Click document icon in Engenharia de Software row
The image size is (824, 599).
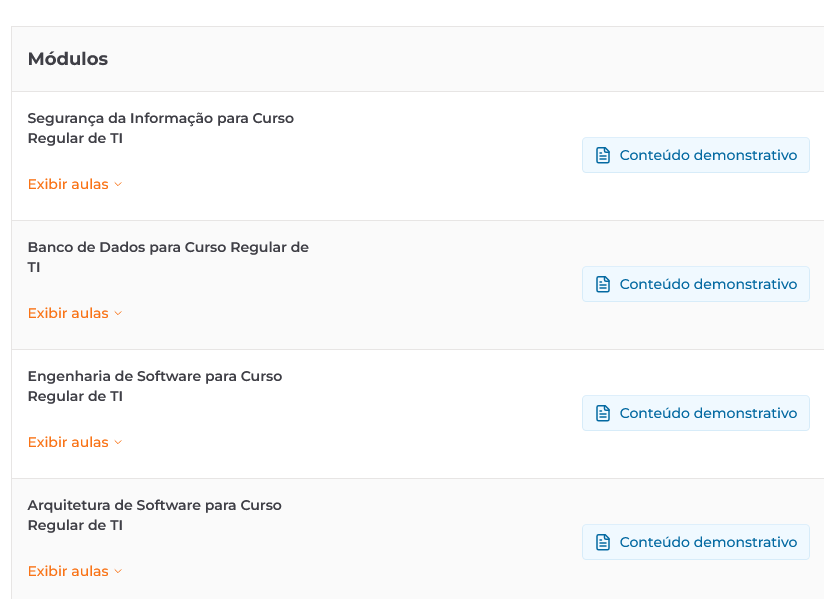coord(603,414)
